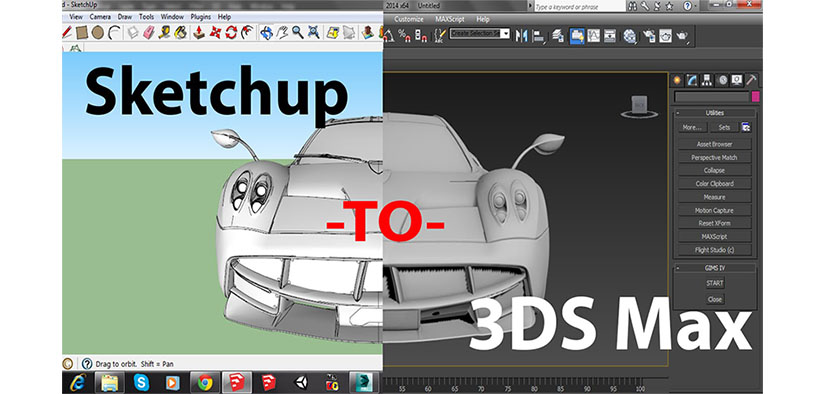Image resolution: width=825 pixels, height=394 pixels.
Task: Switch to the Modify command panel tab
Action: [692, 79]
